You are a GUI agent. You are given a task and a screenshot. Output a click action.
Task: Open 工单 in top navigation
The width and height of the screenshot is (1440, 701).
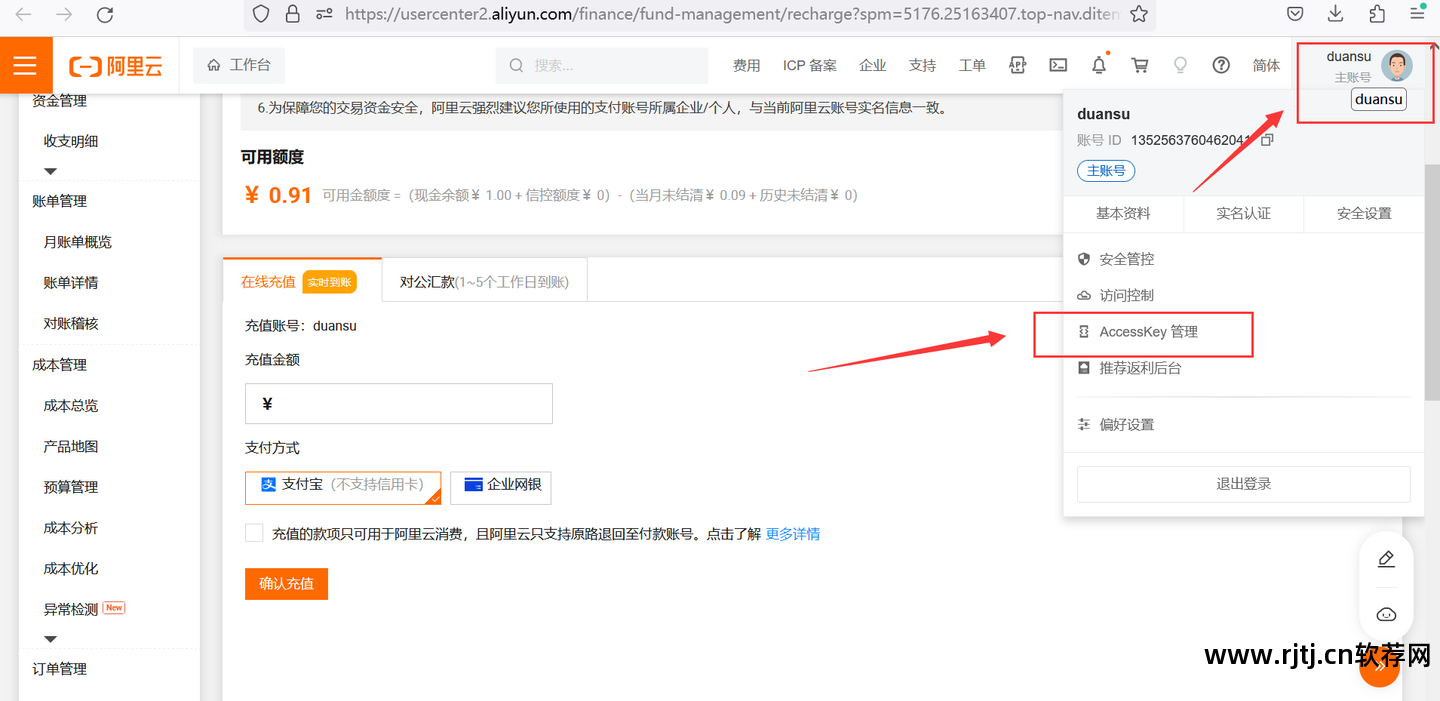972,65
